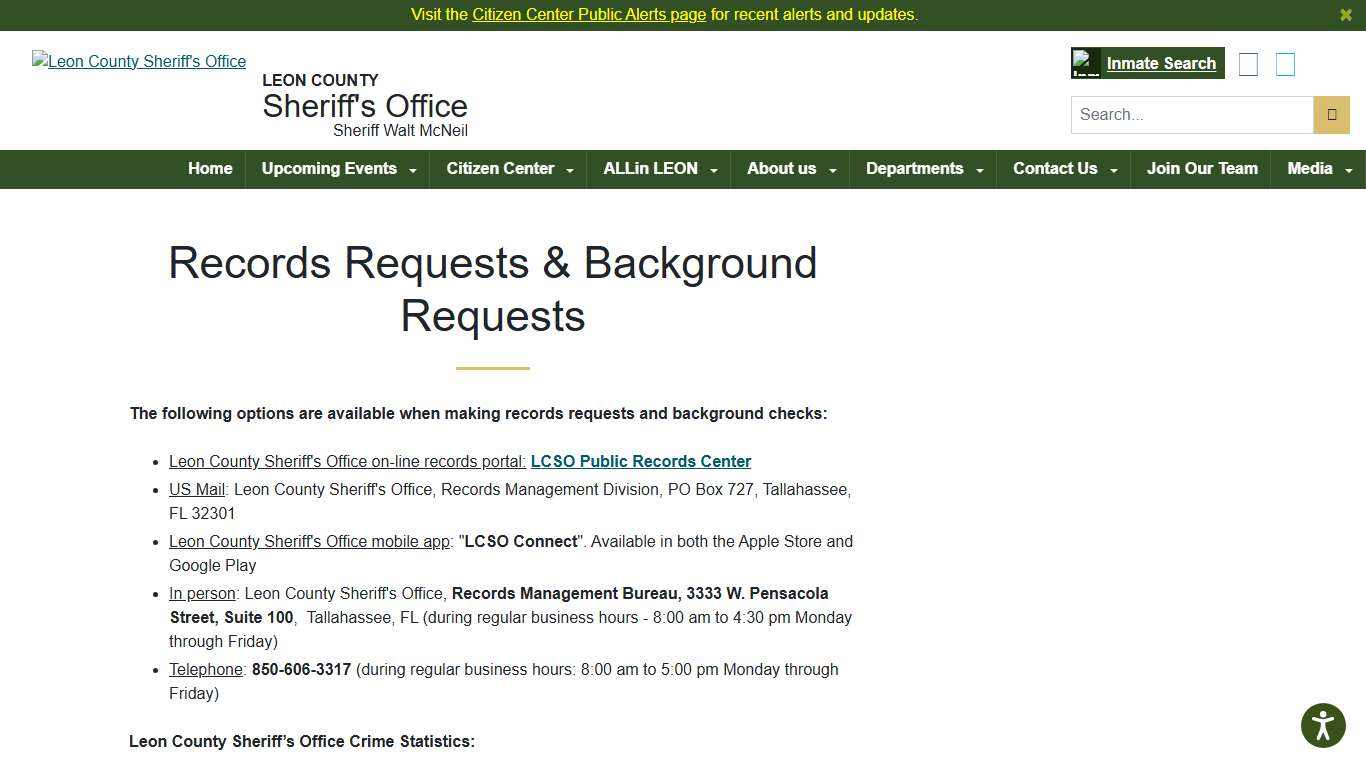Click the blue-bordered social media icon
Image resolution: width=1366 pixels, height=768 pixels.
click(1285, 63)
